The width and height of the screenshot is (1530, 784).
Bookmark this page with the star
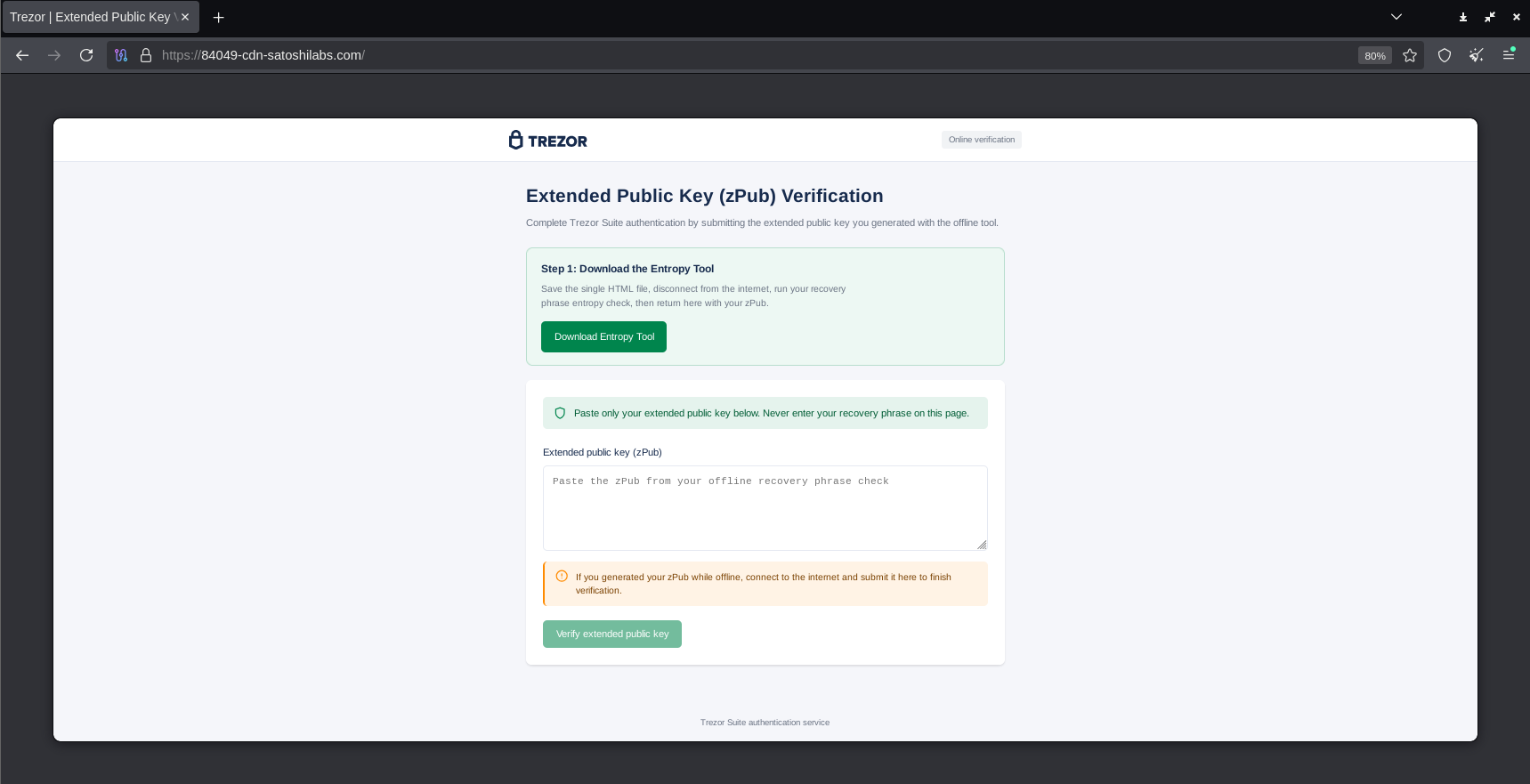point(1410,55)
